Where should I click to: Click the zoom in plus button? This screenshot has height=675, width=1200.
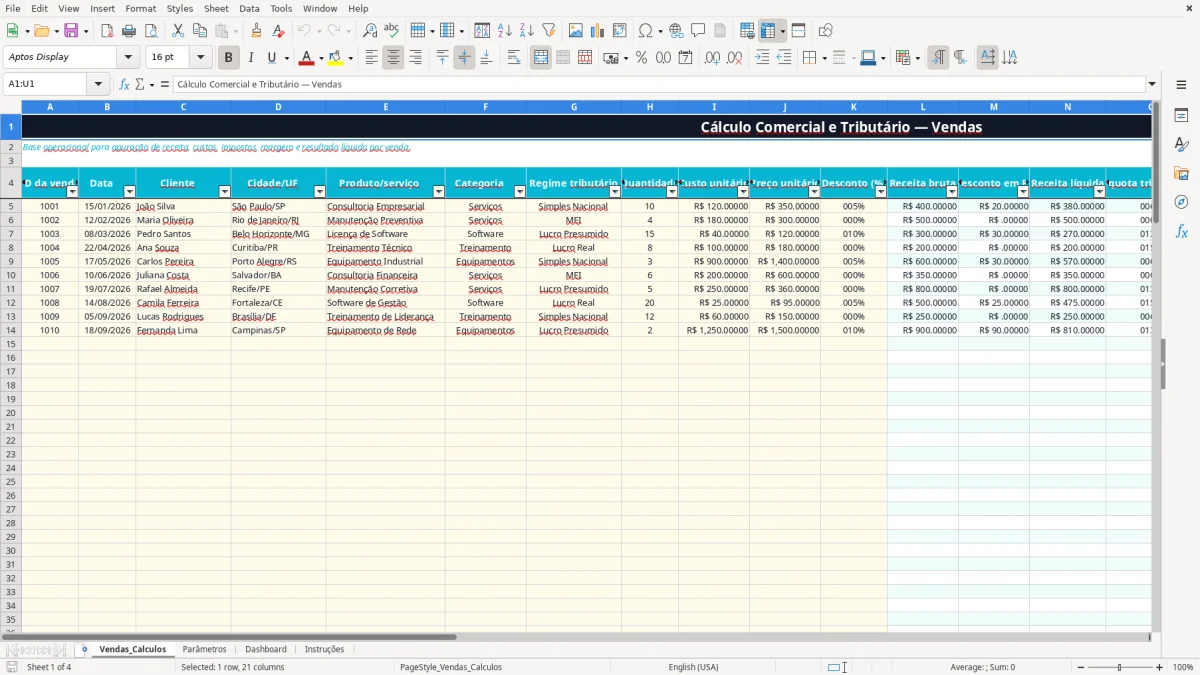[x=1160, y=667]
